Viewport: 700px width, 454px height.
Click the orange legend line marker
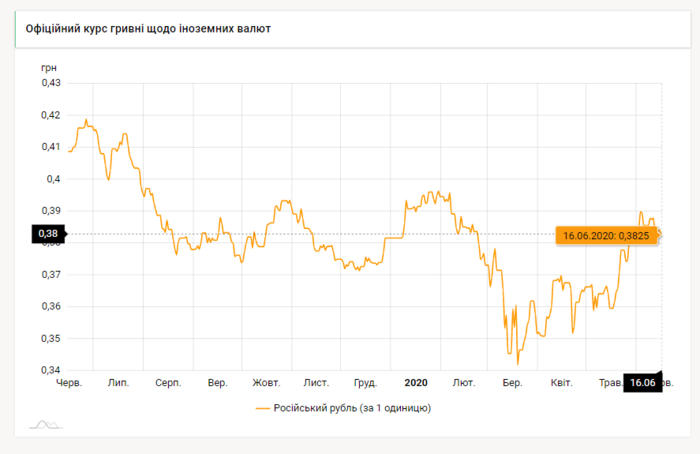coord(263,408)
